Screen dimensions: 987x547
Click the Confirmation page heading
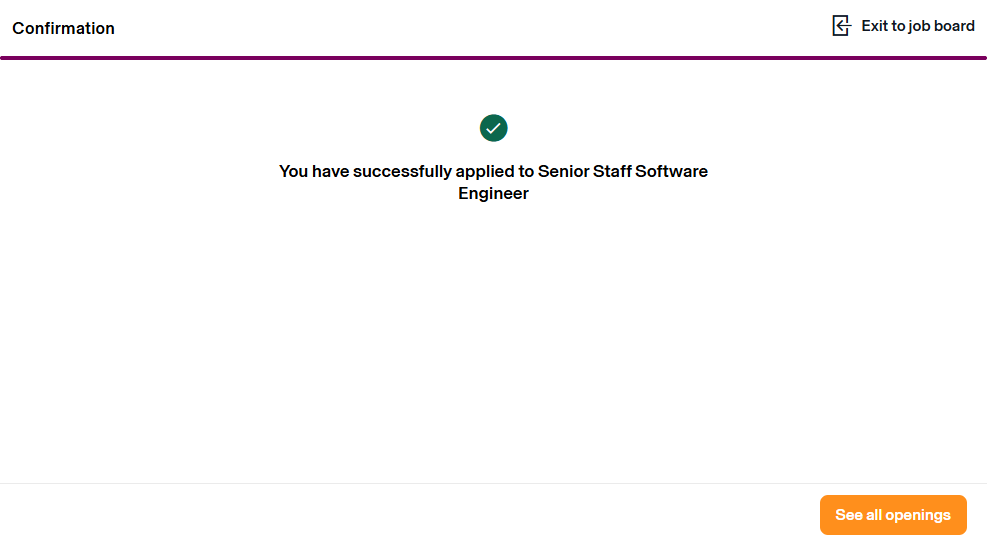pos(63,28)
